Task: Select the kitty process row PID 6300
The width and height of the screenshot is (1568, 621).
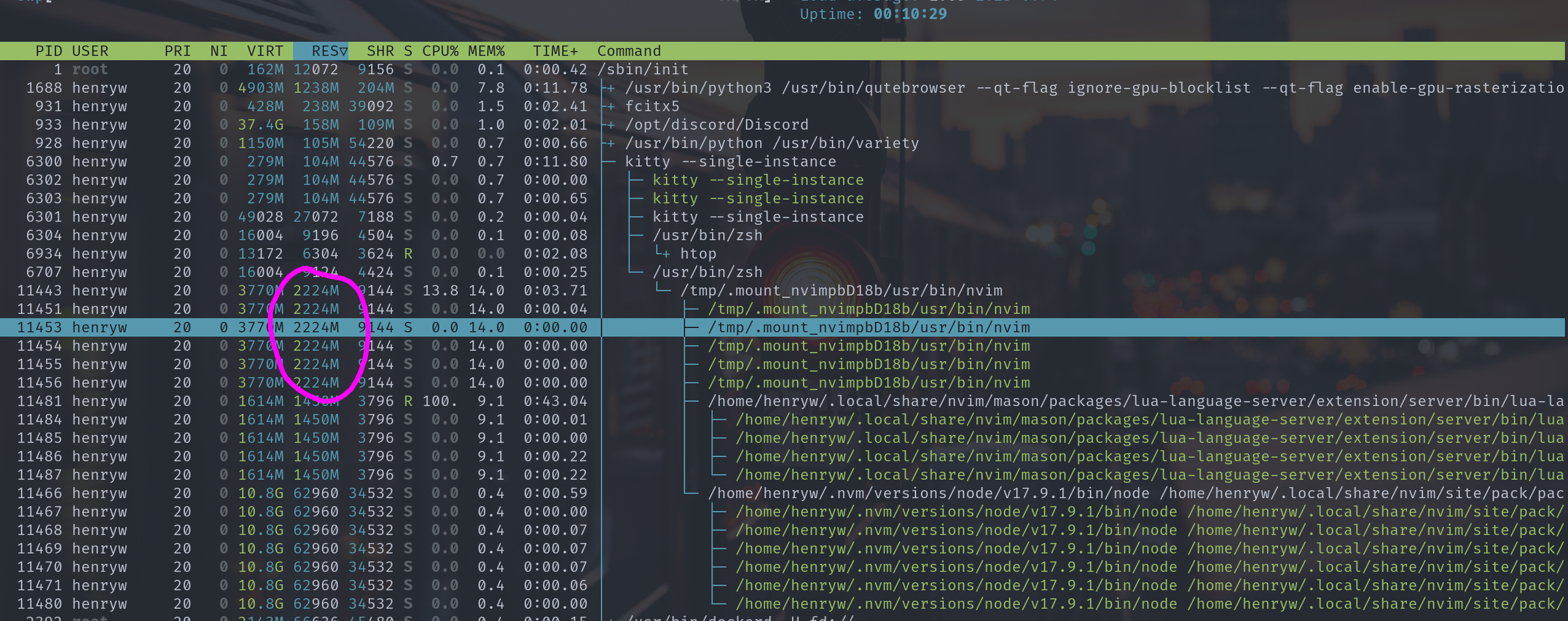Action: tap(782, 162)
